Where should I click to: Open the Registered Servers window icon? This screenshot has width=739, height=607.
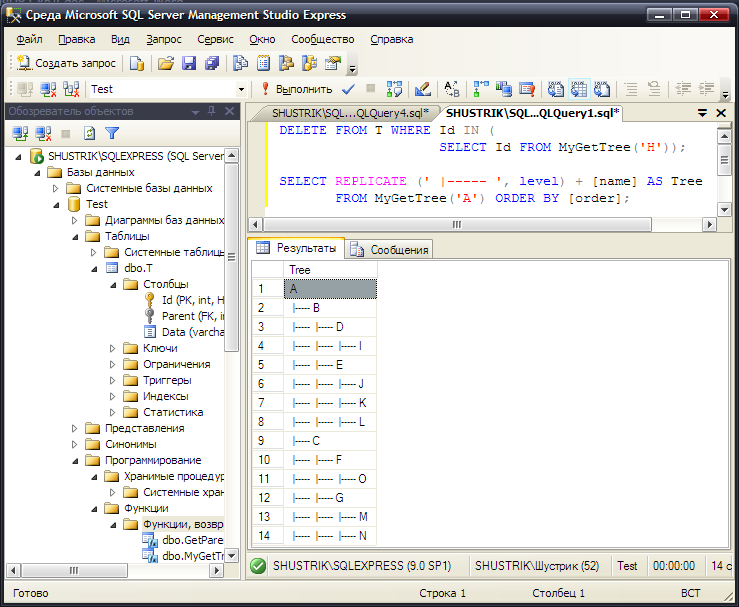pos(240,63)
